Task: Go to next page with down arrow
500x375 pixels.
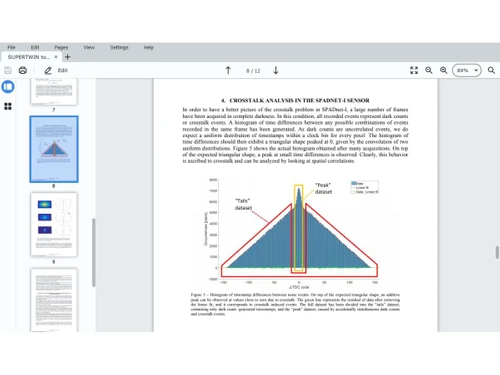Action: click(x=276, y=70)
